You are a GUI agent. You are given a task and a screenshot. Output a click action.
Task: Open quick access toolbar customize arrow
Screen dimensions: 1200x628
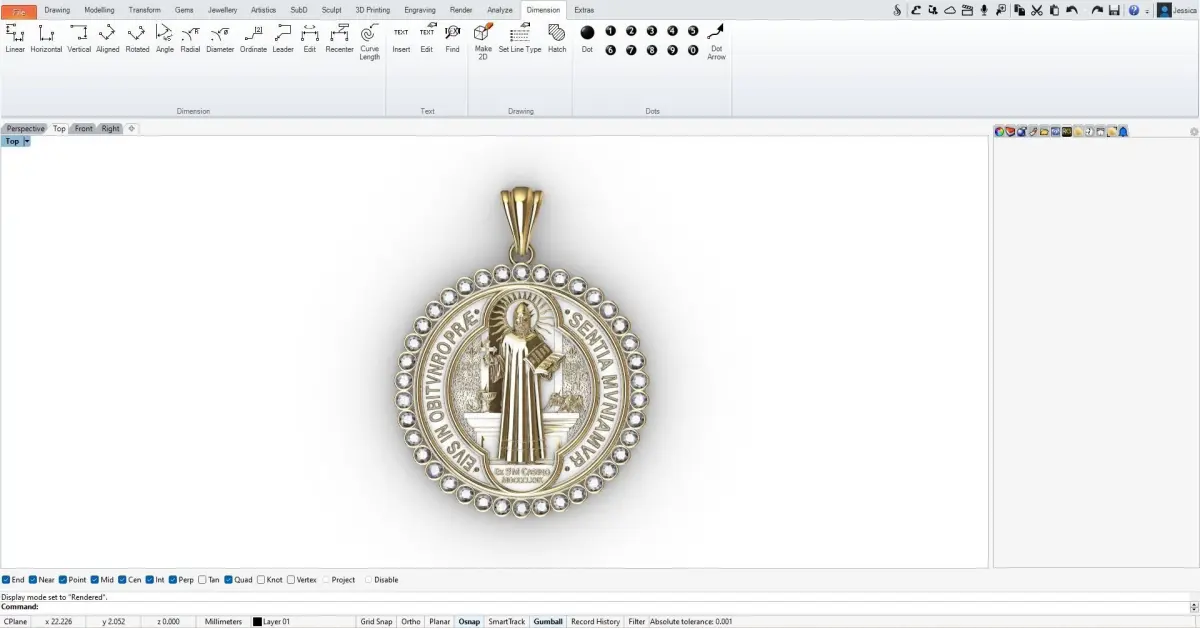click(x=1147, y=11)
